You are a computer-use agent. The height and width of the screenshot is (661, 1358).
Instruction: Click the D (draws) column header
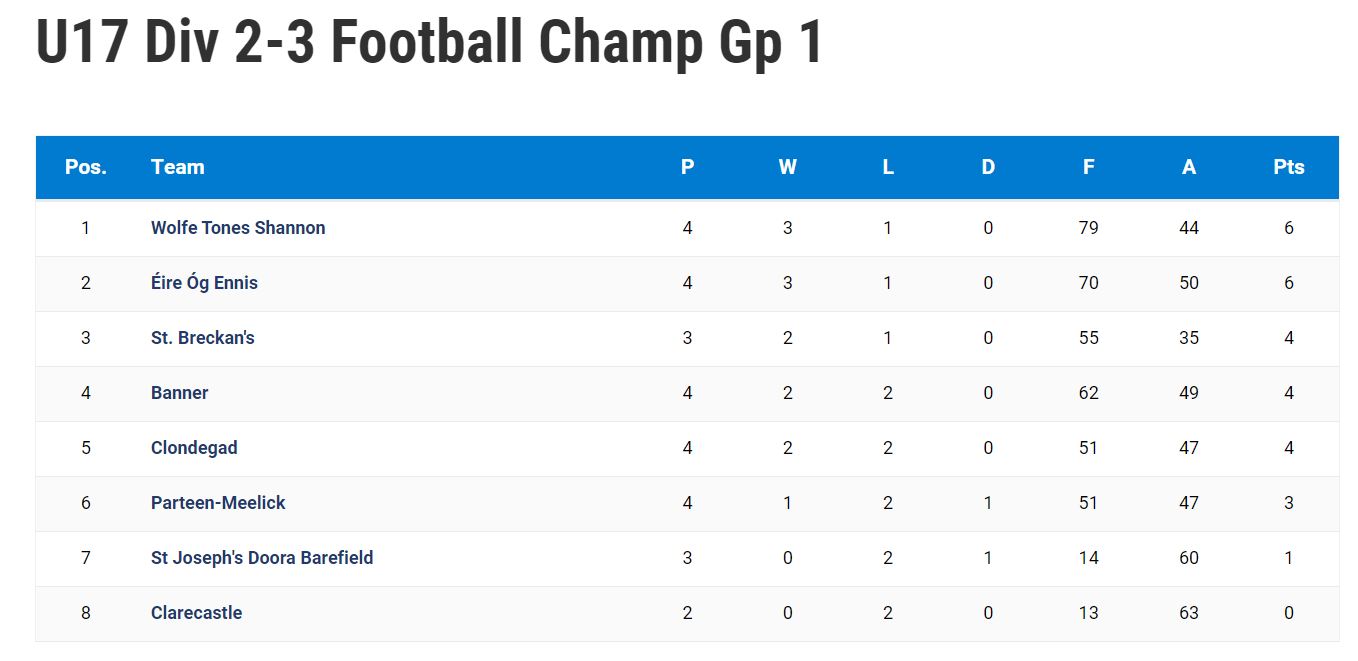click(988, 167)
